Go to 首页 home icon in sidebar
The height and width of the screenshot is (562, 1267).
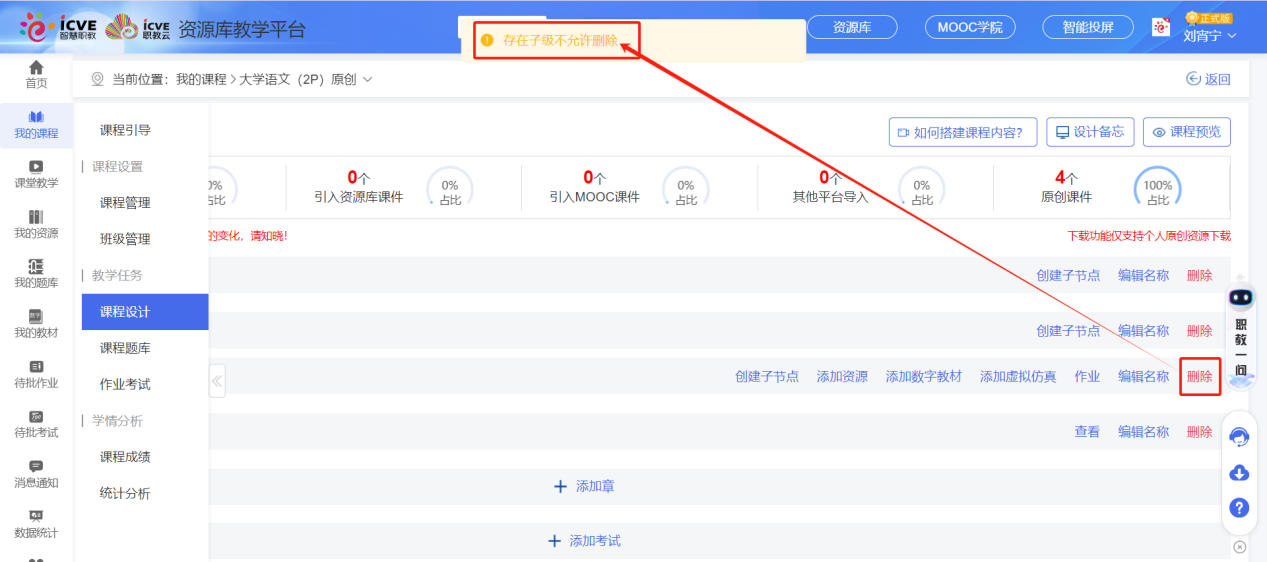36,74
